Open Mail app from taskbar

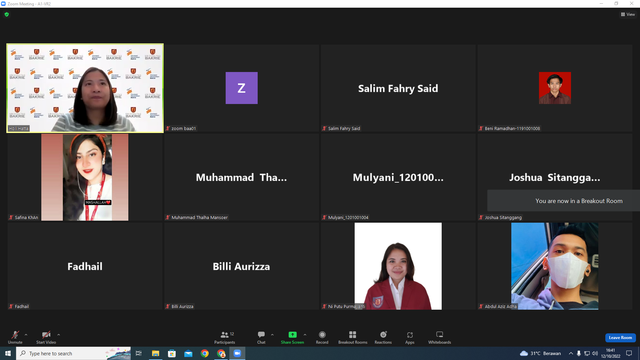coord(188,353)
